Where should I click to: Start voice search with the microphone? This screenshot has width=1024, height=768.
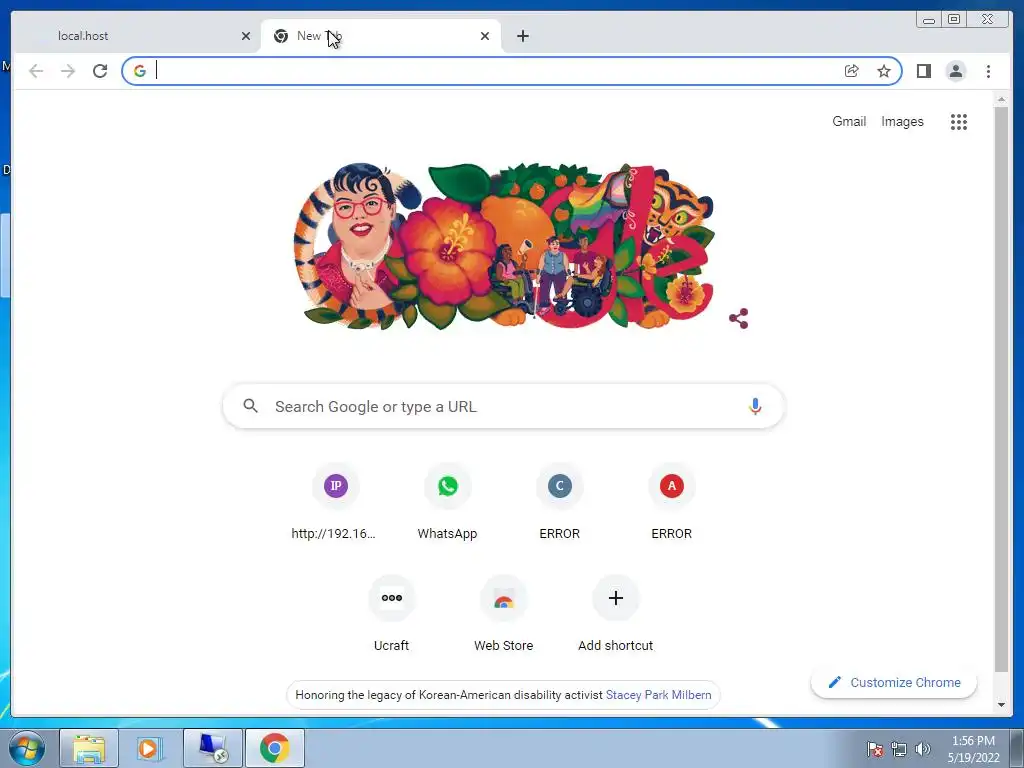coord(755,406)
